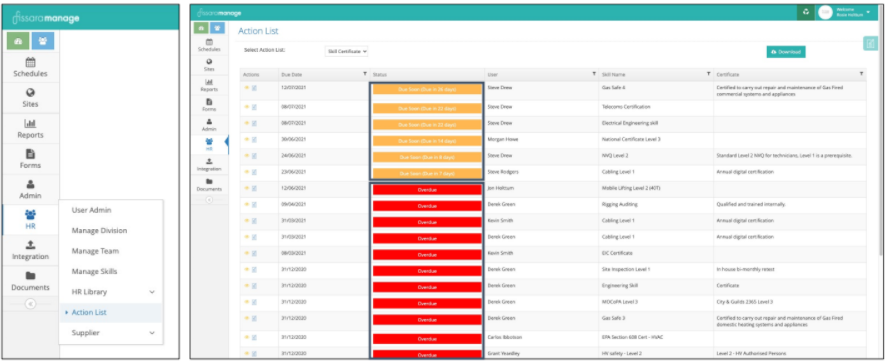Viewport: 888px width, 363px height.
Task: Open Manage Skills from HR menu
Action: (94, 271)
